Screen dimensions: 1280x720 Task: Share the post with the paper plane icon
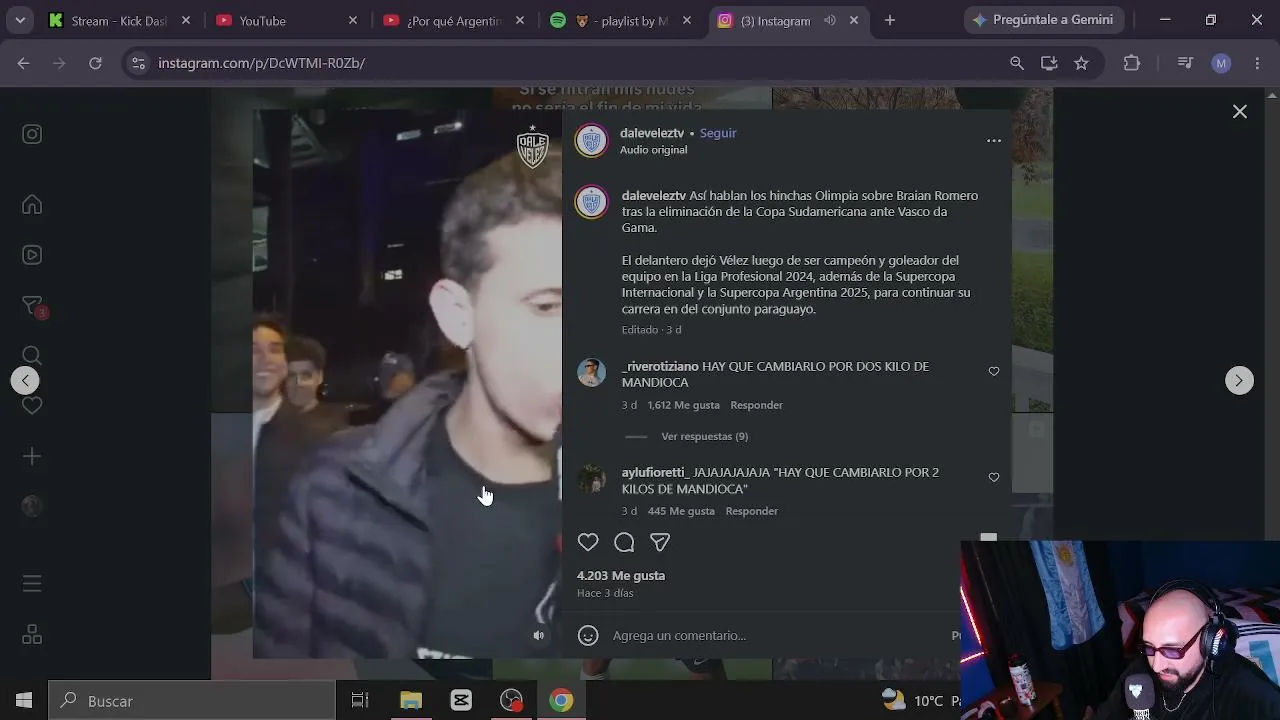tap(660, 542)
